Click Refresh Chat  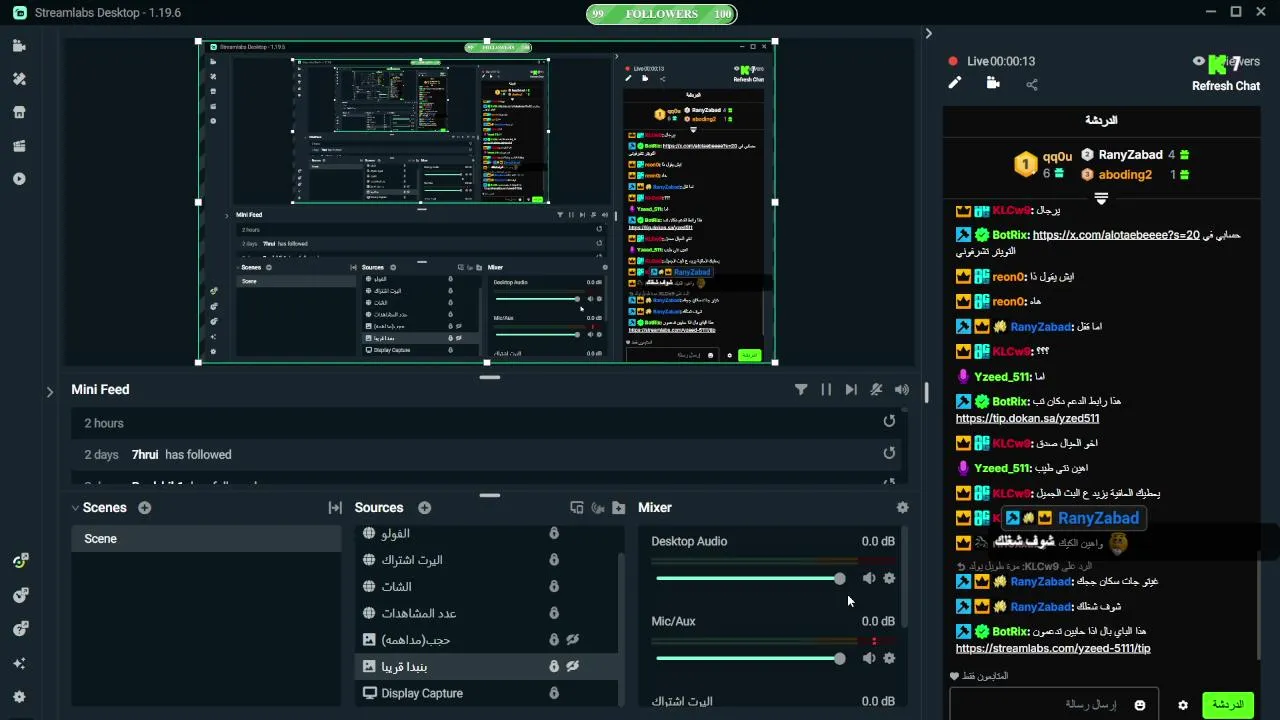[x=1225, y=86]
